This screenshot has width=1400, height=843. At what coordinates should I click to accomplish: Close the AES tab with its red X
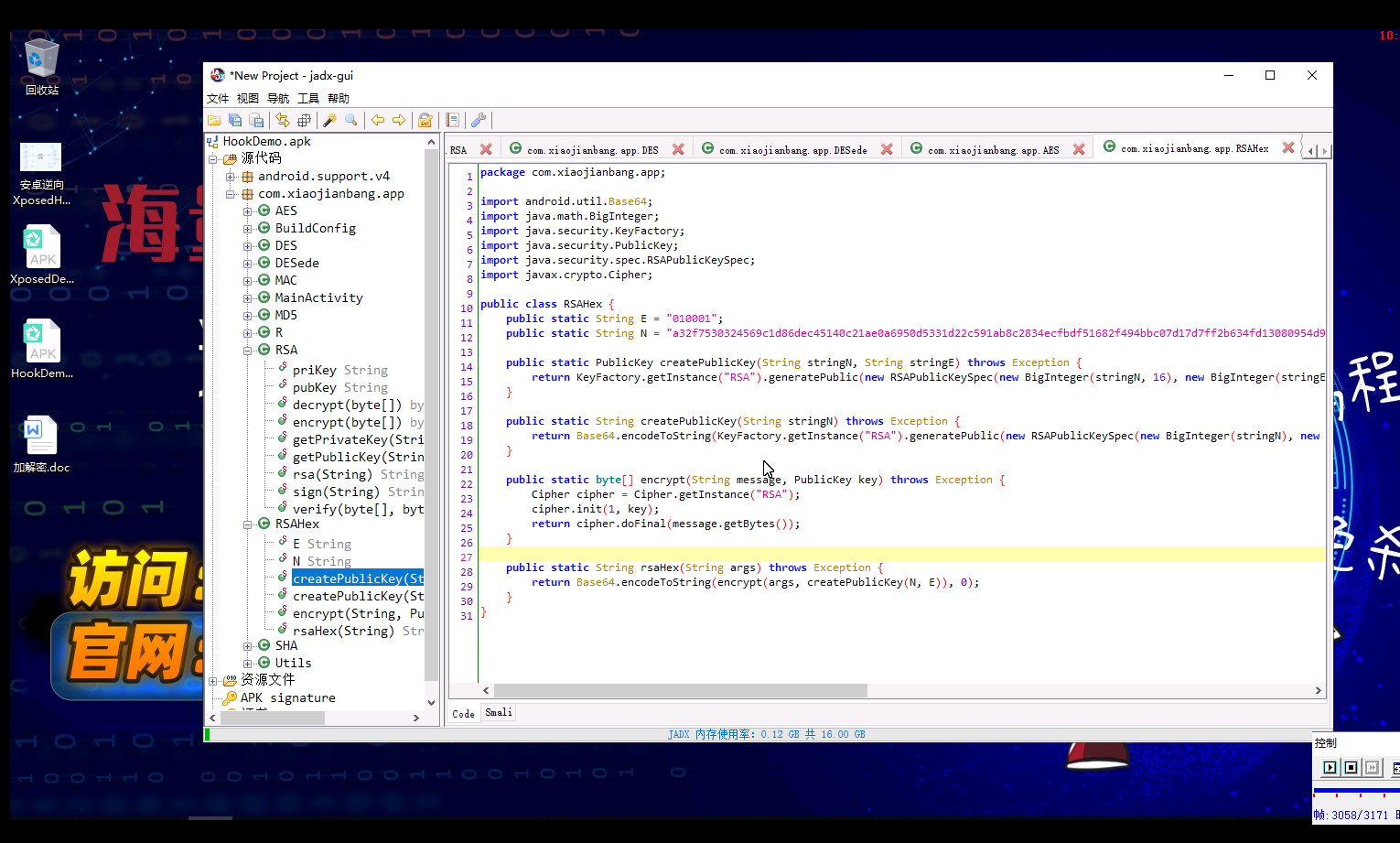tap(1079, 149)
